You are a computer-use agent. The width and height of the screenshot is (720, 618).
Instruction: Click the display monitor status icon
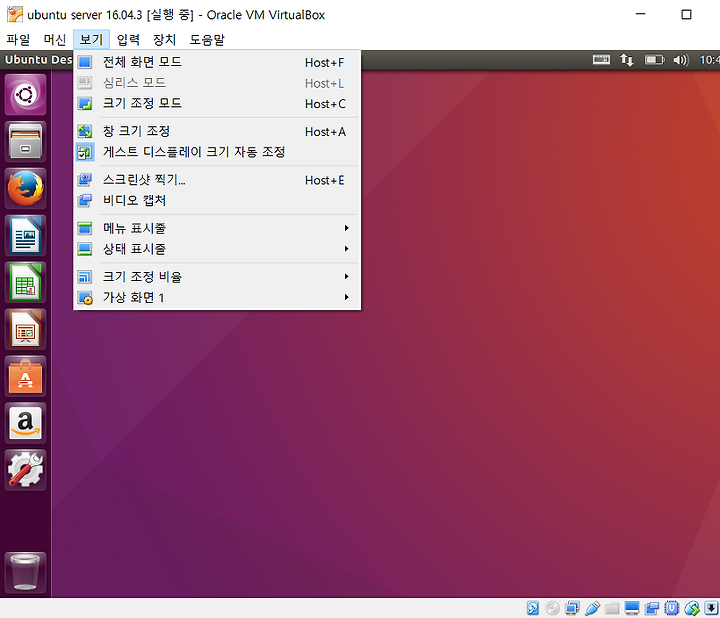[632, 608]
